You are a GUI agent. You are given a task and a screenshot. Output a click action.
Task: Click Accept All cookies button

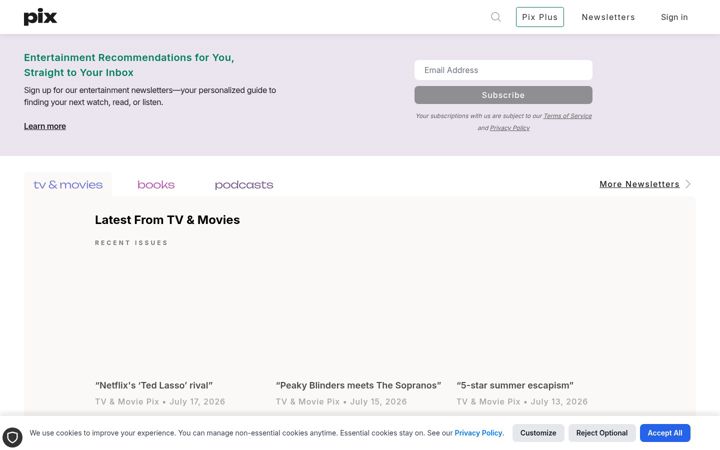pos(665,433)
